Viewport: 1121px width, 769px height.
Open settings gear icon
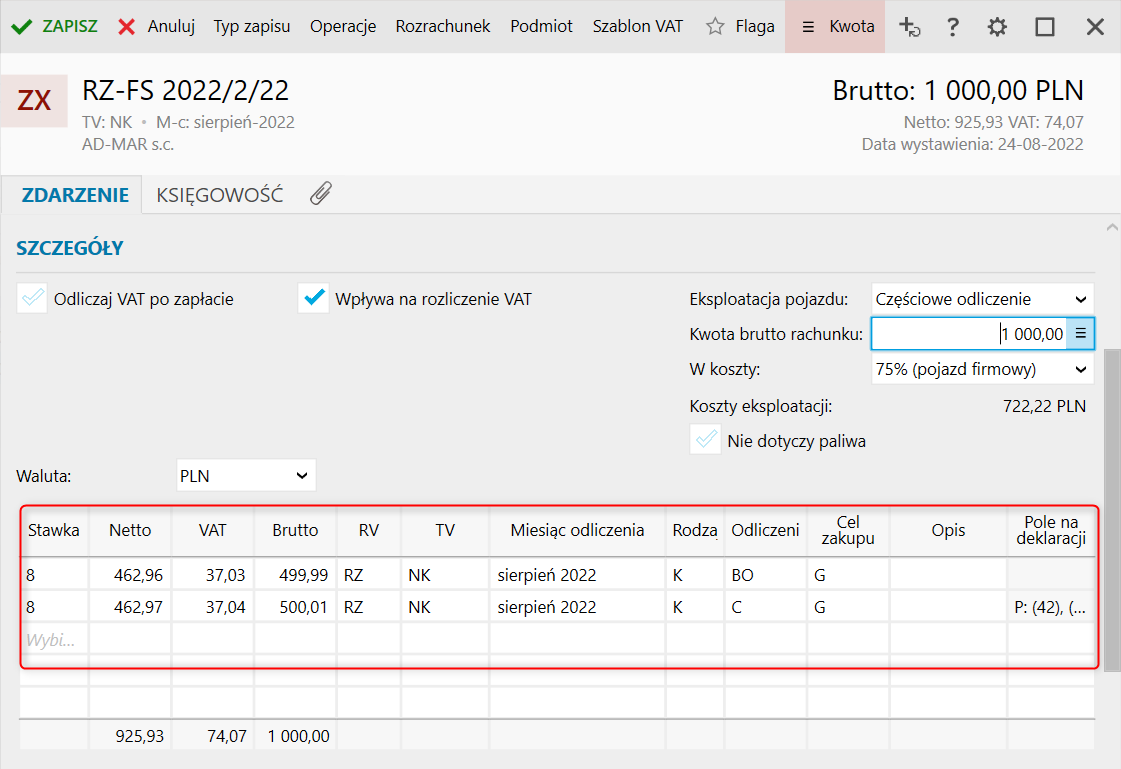[x=997, y=27]
